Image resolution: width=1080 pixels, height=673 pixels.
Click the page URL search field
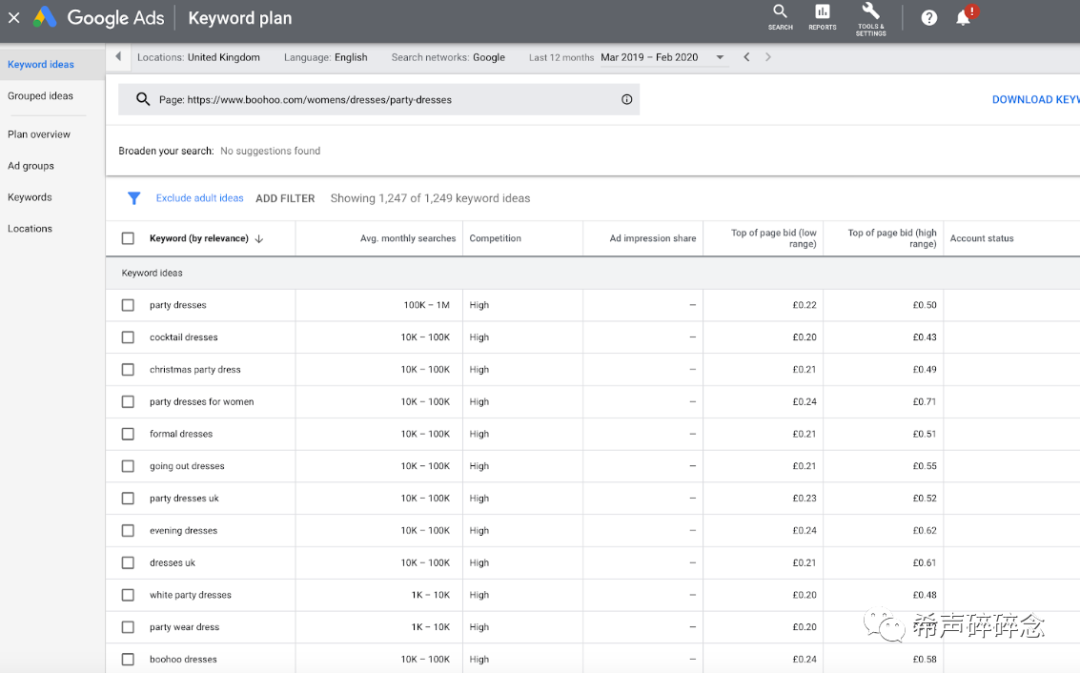click(380, 100)
